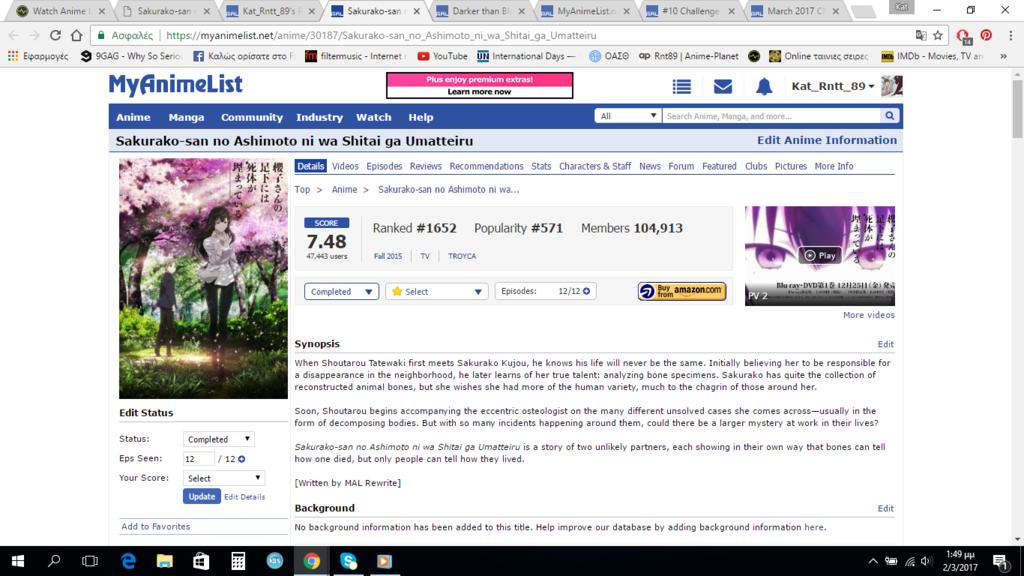
Task: Open the notifications bell icon
Action: (x=764, y=86)
